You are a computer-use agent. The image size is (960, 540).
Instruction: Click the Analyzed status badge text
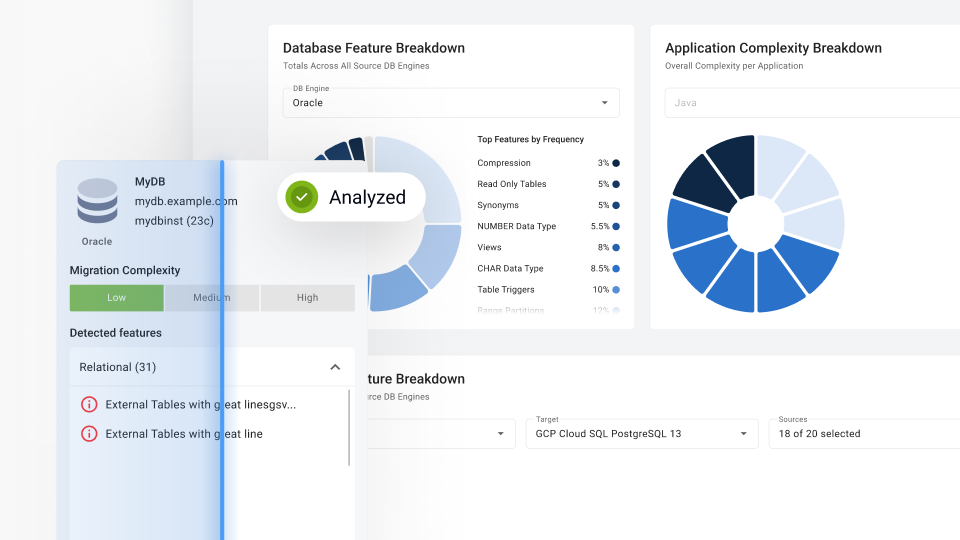click(367, 197)
